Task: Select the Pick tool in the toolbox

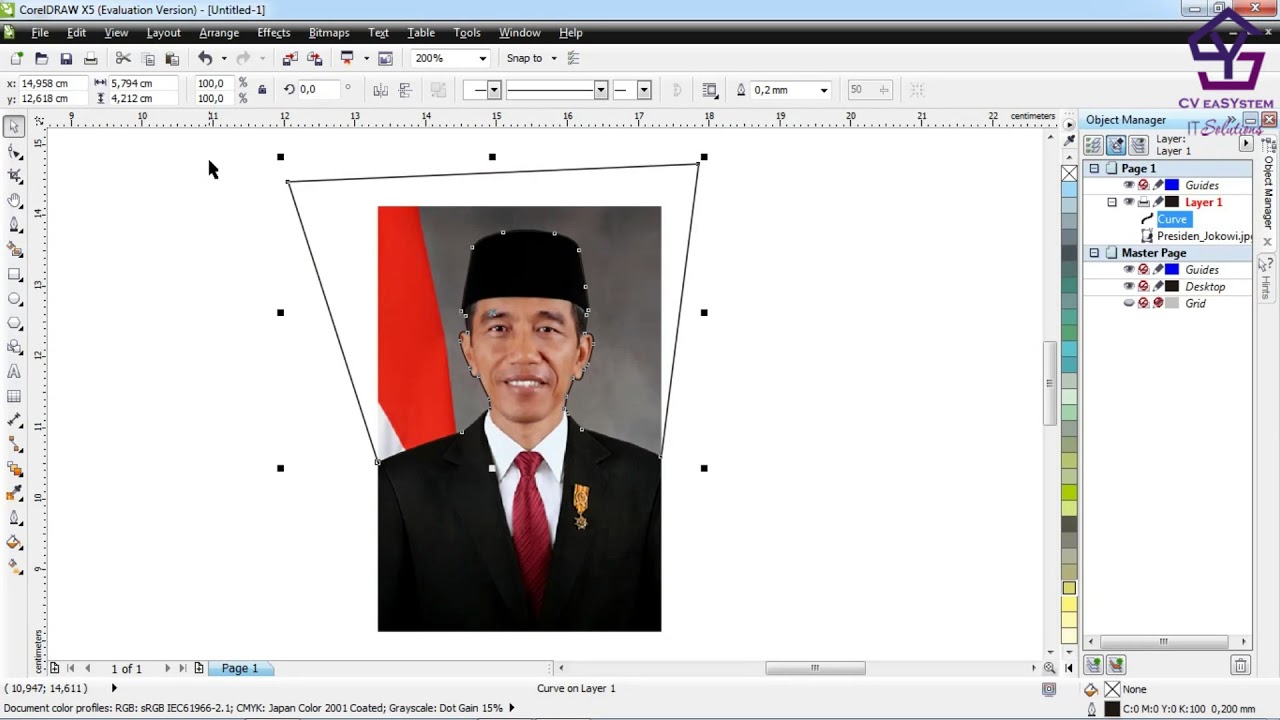Action: point(14,127)
